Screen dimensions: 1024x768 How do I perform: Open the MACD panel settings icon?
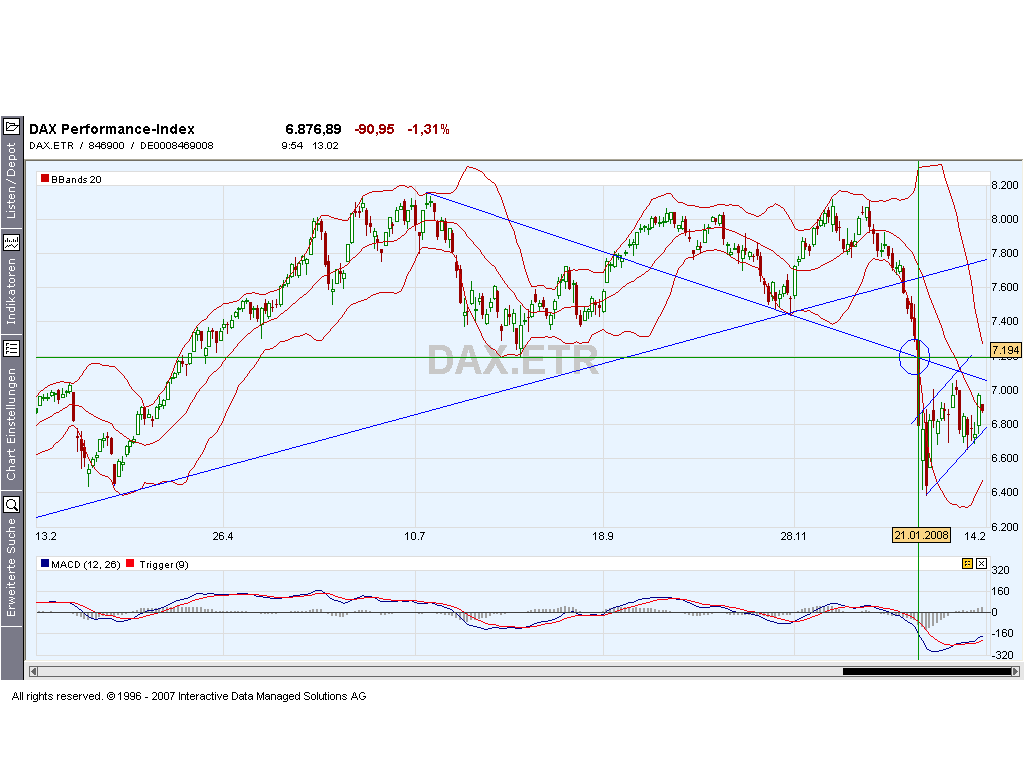[967, 564]
